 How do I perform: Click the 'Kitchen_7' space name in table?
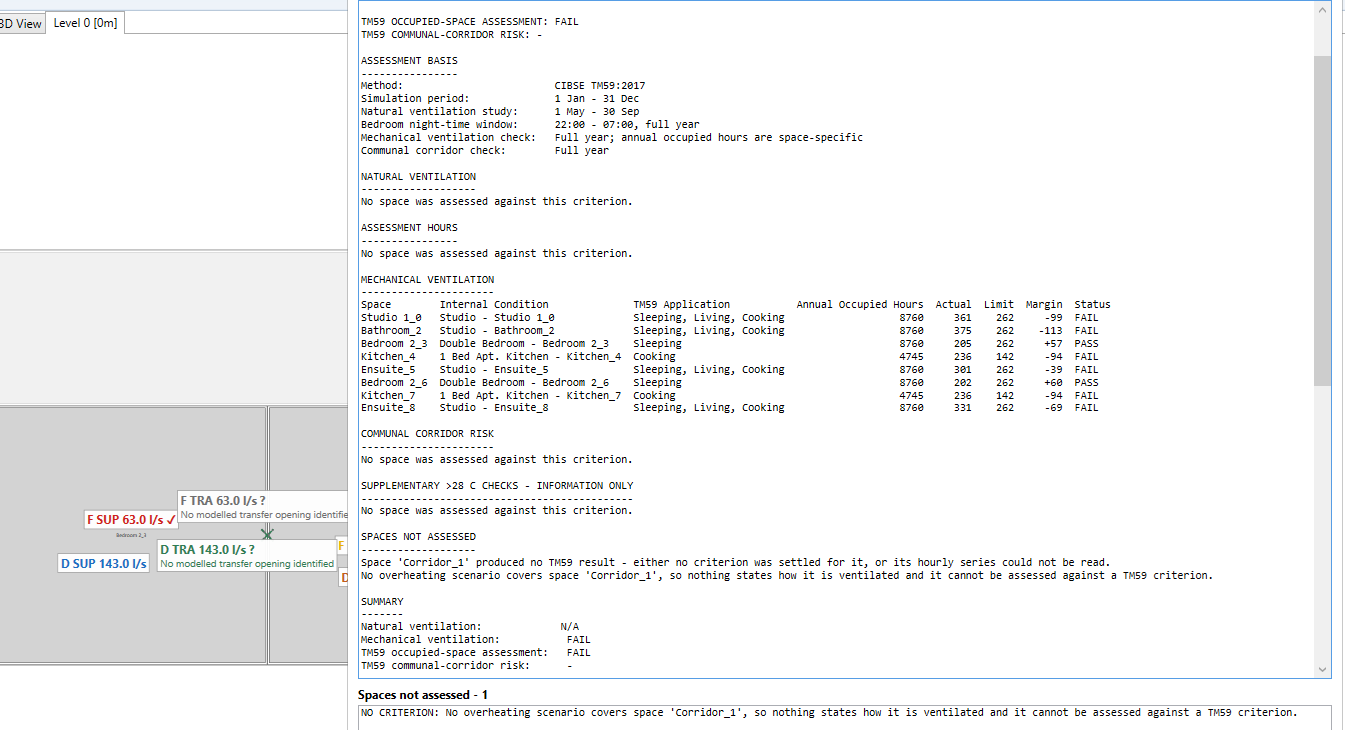coord(388,396)
